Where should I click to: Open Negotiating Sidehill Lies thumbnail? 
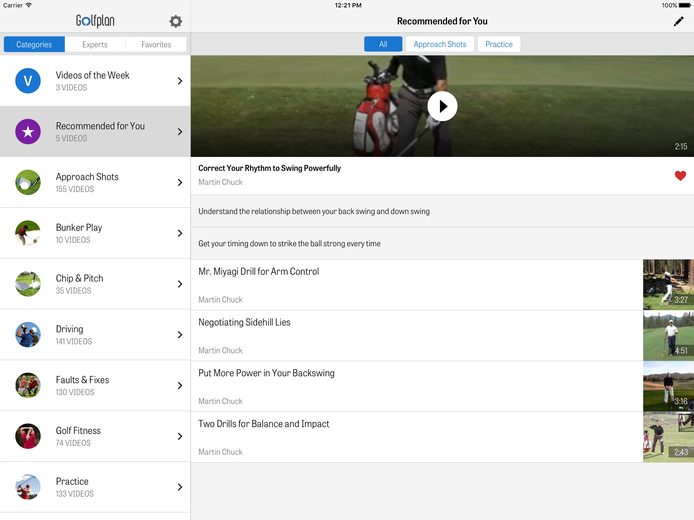[x=668, y=335]
